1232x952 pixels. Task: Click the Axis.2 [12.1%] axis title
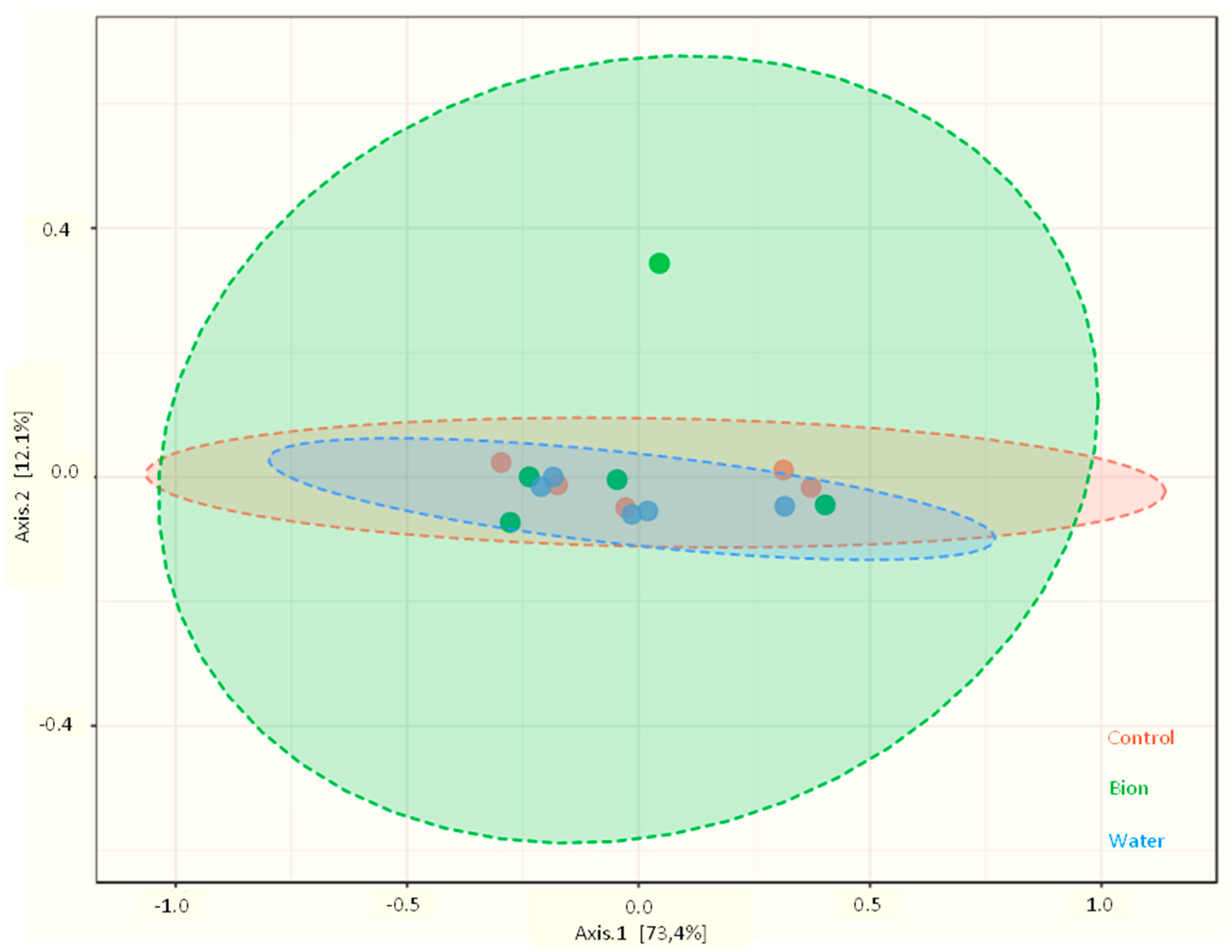[23, 476]
